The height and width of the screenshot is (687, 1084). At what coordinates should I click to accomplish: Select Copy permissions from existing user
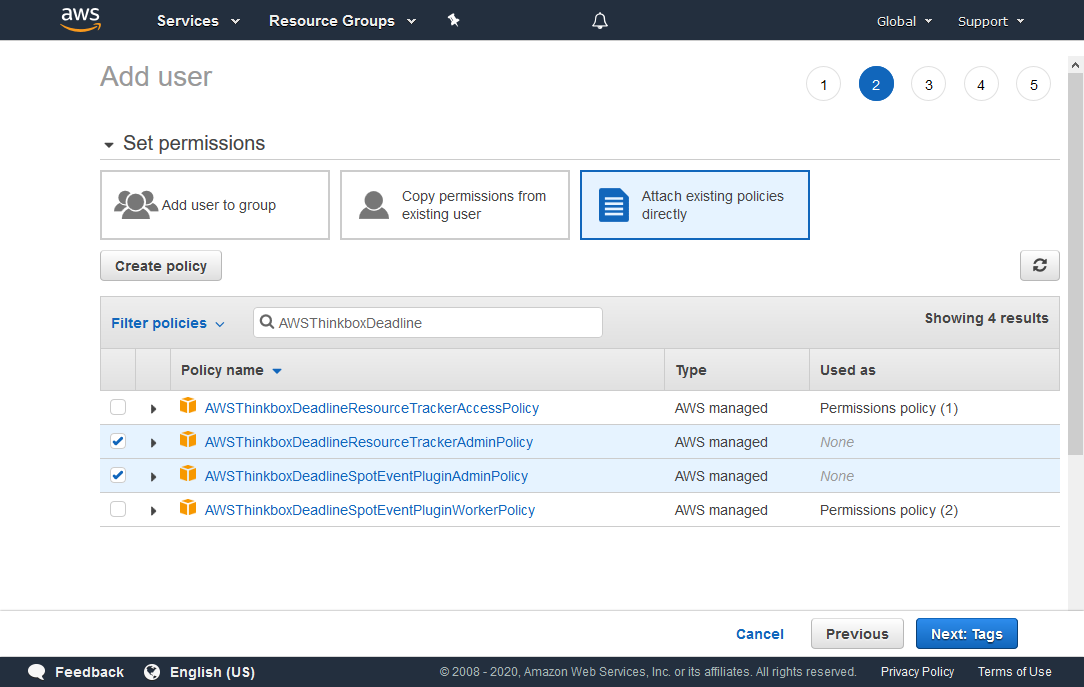(x=455, y=205)
